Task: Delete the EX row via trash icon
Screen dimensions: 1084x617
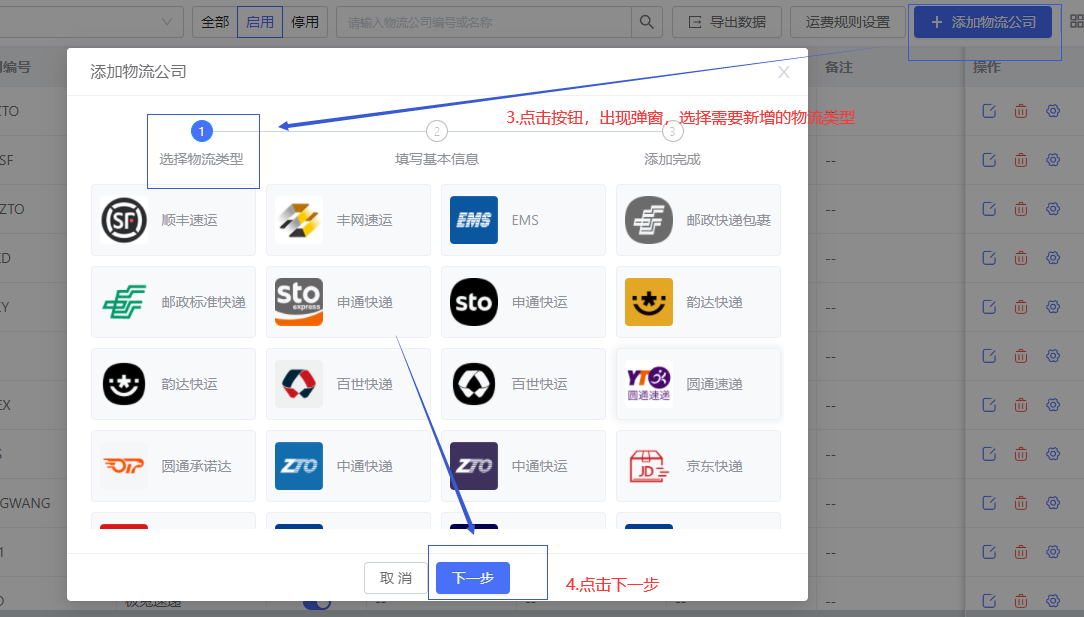Action: pos(1021,405)
